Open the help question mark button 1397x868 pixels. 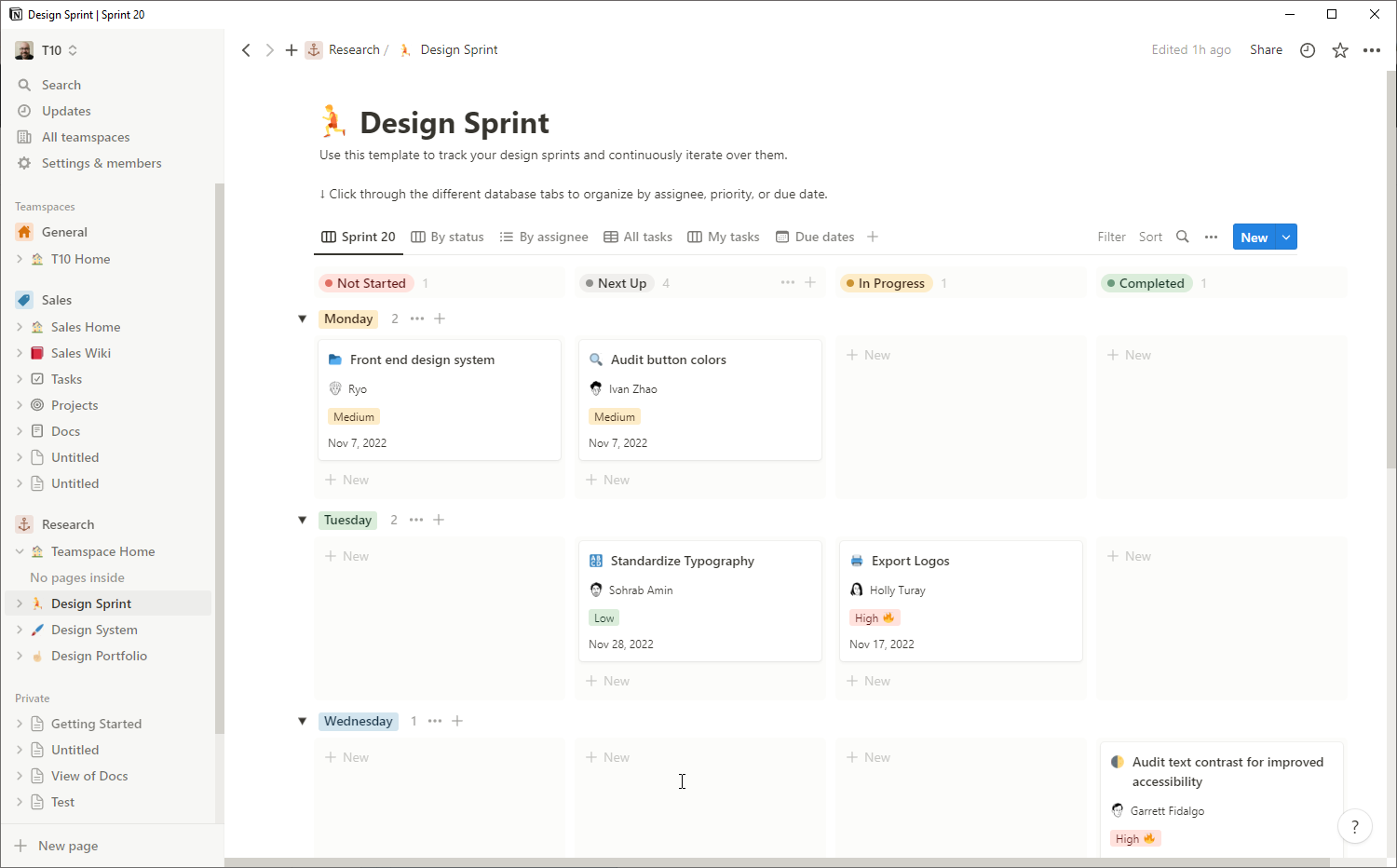1354,826
